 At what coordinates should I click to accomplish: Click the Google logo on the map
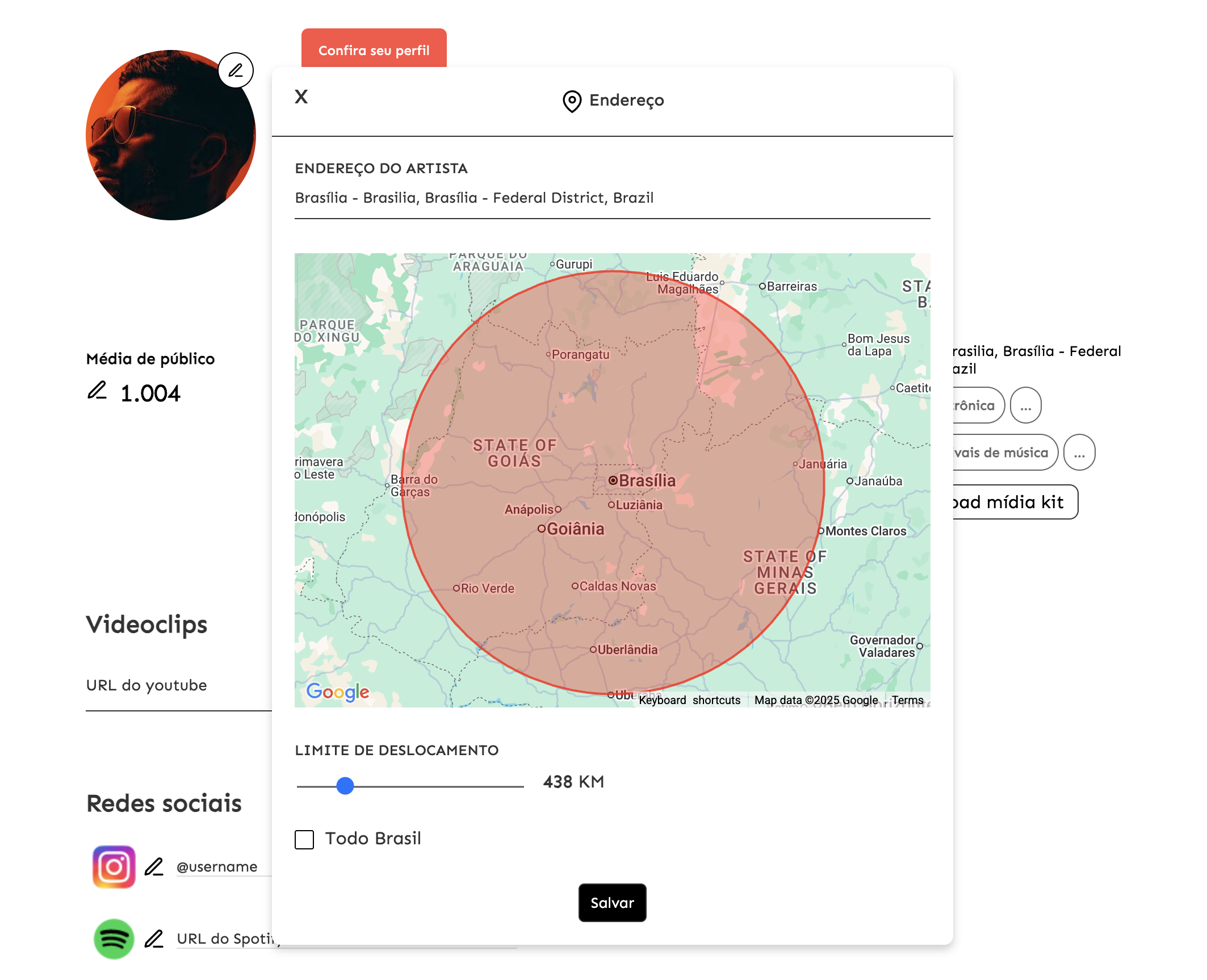point(339,690)
